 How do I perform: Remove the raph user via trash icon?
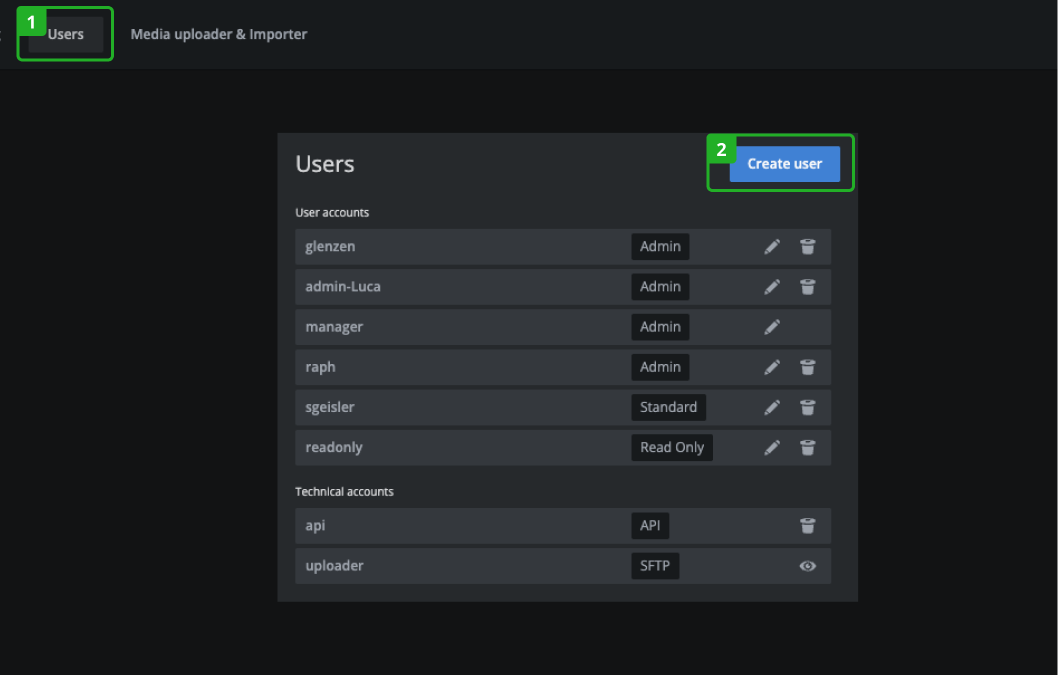click(808, 367)
